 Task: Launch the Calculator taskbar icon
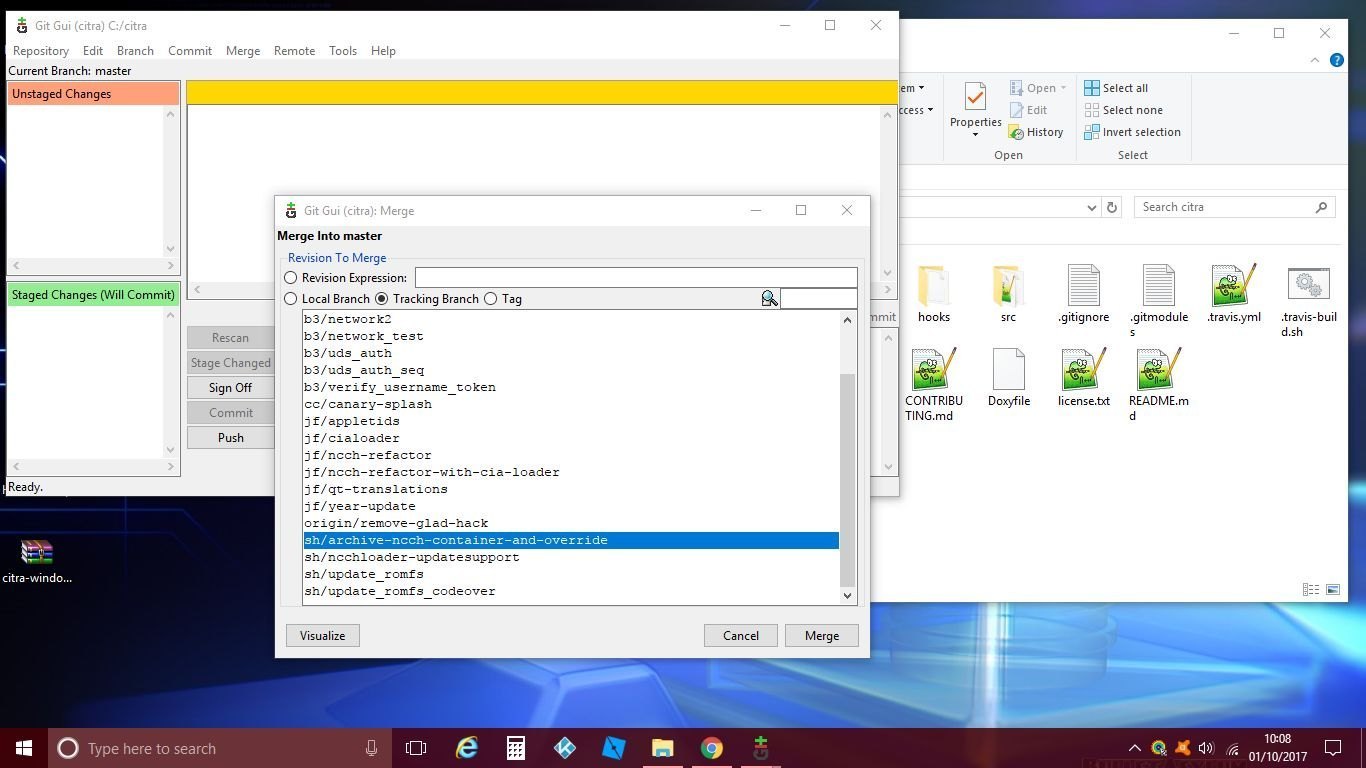(x=516, y=748)
